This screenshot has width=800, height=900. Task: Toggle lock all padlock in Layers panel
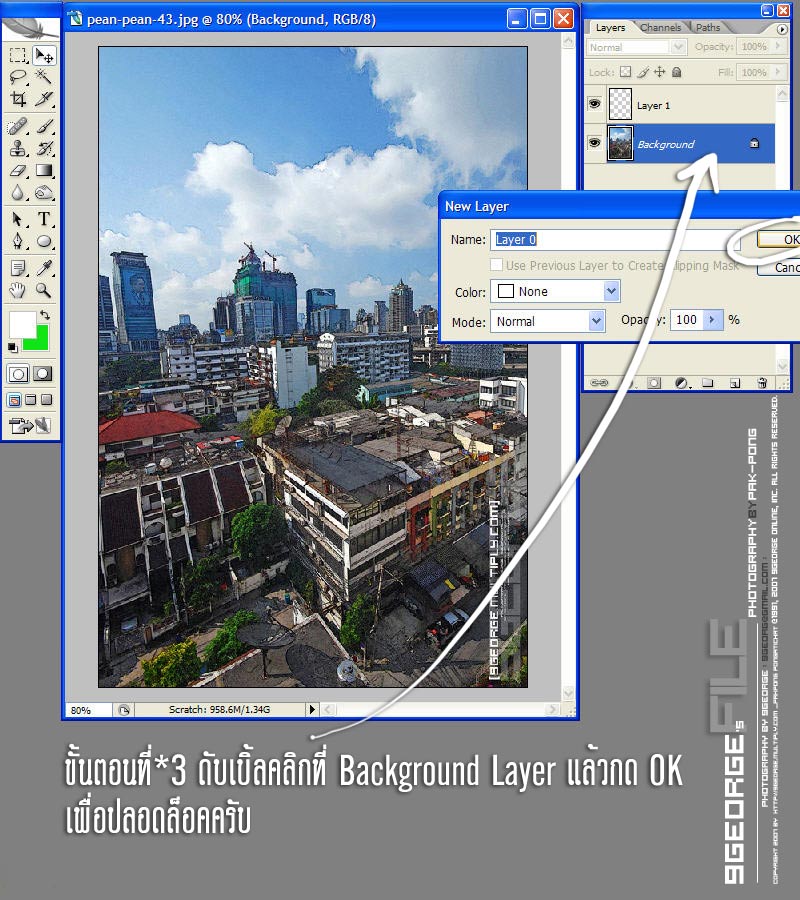677,72
